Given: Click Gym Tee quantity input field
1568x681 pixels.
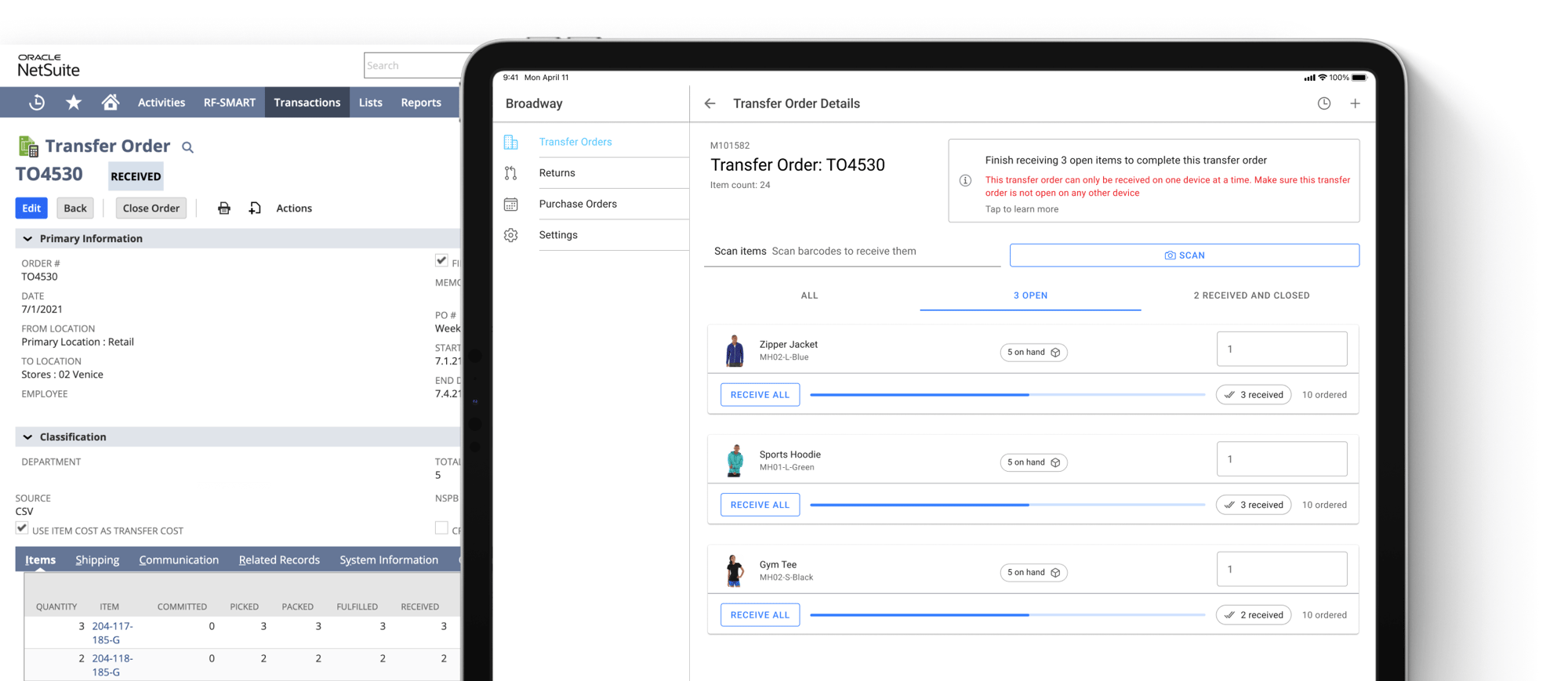Looking at the screenshot, I should pos(1282,569).
